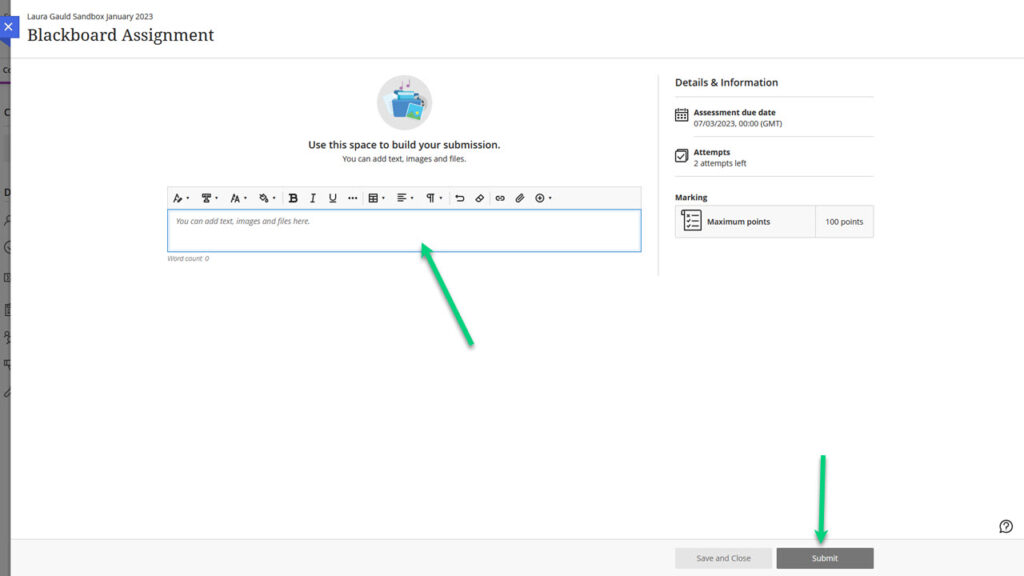Click 'Laura Gauld Sandbox January 2023' course name
Image resolution: width=1024 pixels, height=576 pixels.
(x=90, y=16)
